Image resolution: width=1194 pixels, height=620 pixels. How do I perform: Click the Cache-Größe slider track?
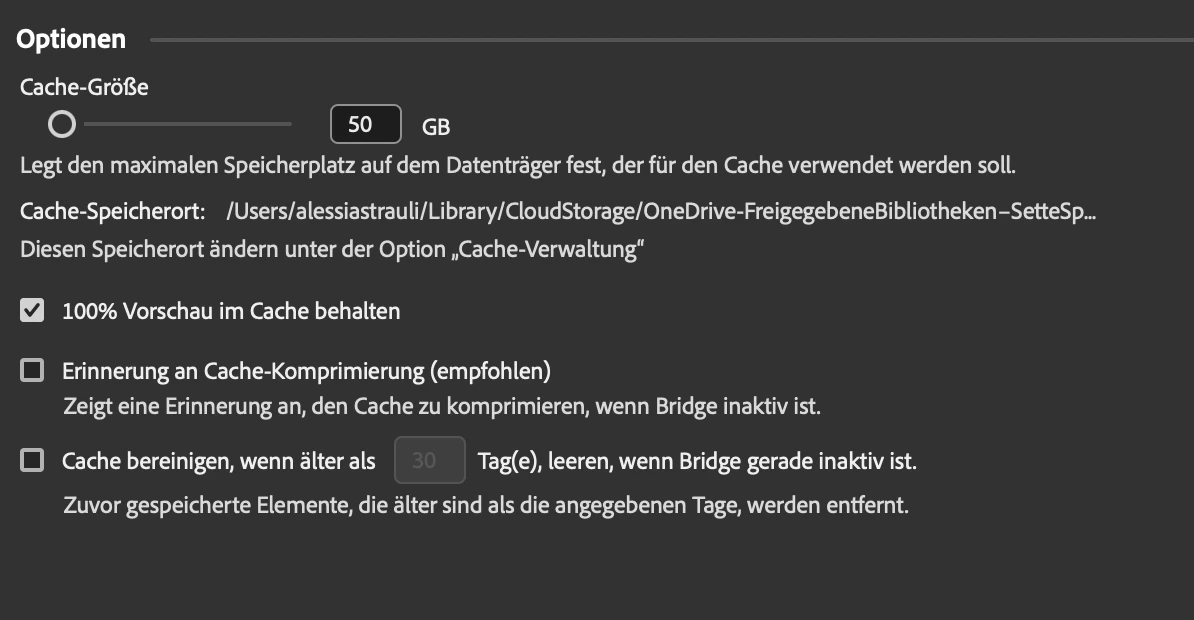190,124
